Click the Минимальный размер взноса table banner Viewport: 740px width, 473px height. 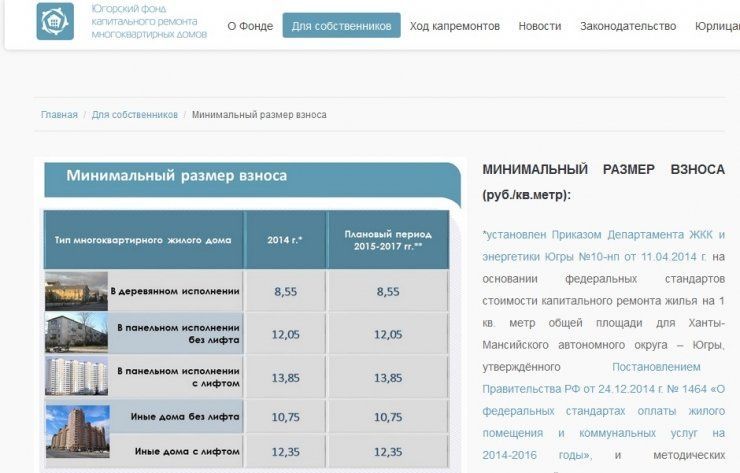[252, 180]
